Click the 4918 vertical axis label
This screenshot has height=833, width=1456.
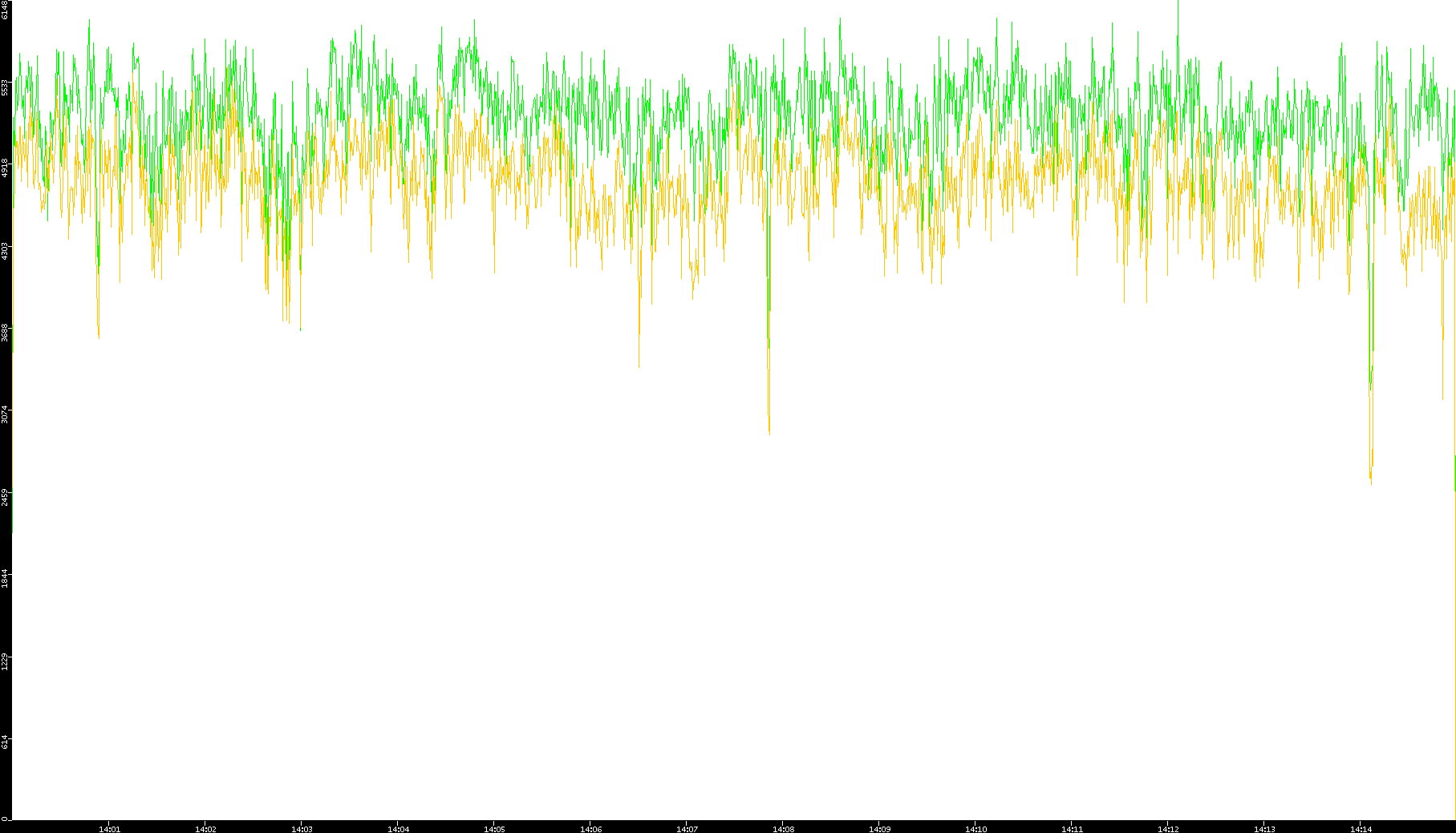point(5,168)
